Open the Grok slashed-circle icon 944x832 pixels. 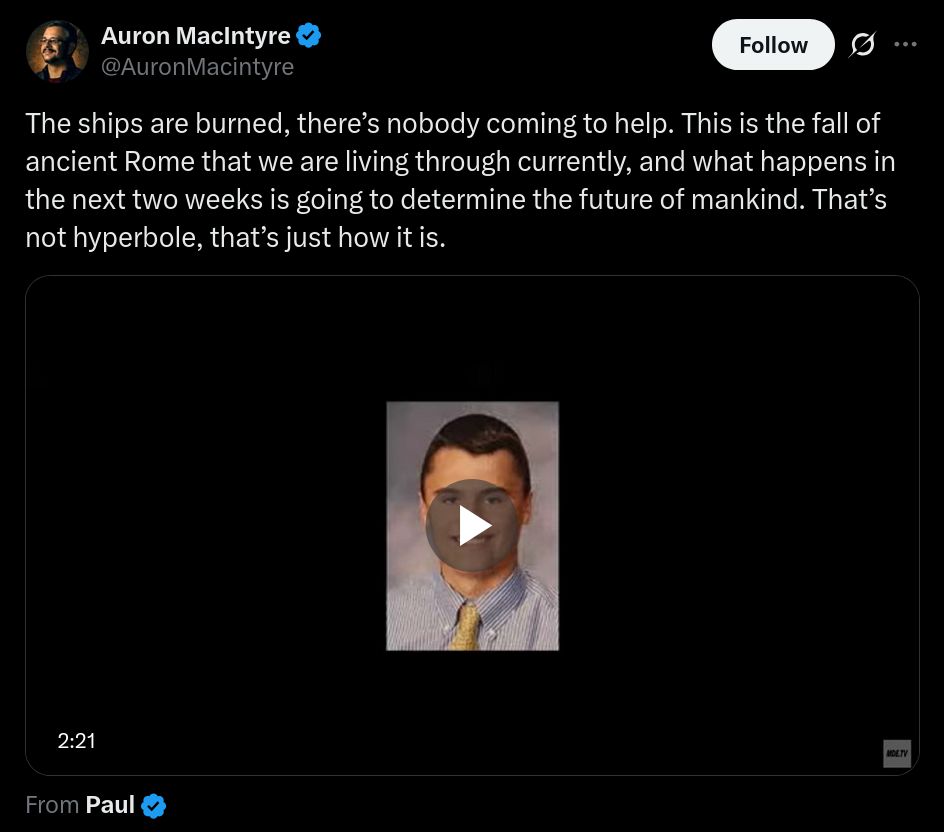point(862,45)
